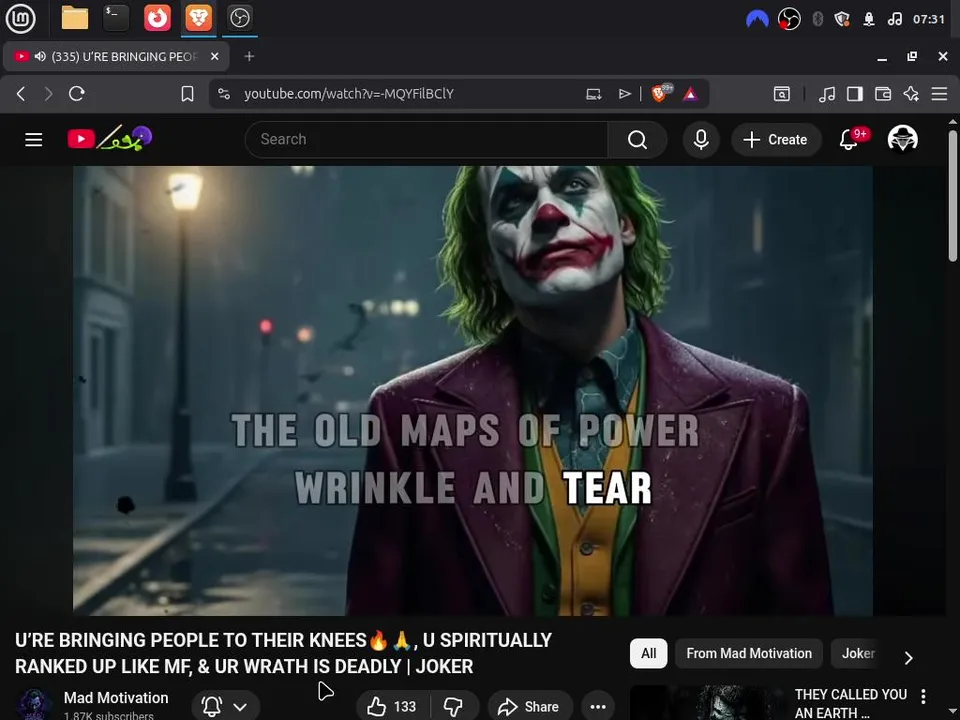Click the install app icon in address bar
Viewport: 960px width, 720px height.
(593, 94)
